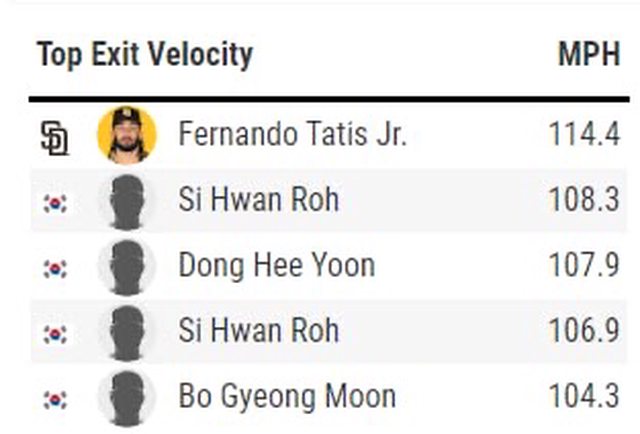The width and height of the screenshot is (640, 434).
Task: Select the 104.3 exit velocity value
Action: tap(584, 397)
